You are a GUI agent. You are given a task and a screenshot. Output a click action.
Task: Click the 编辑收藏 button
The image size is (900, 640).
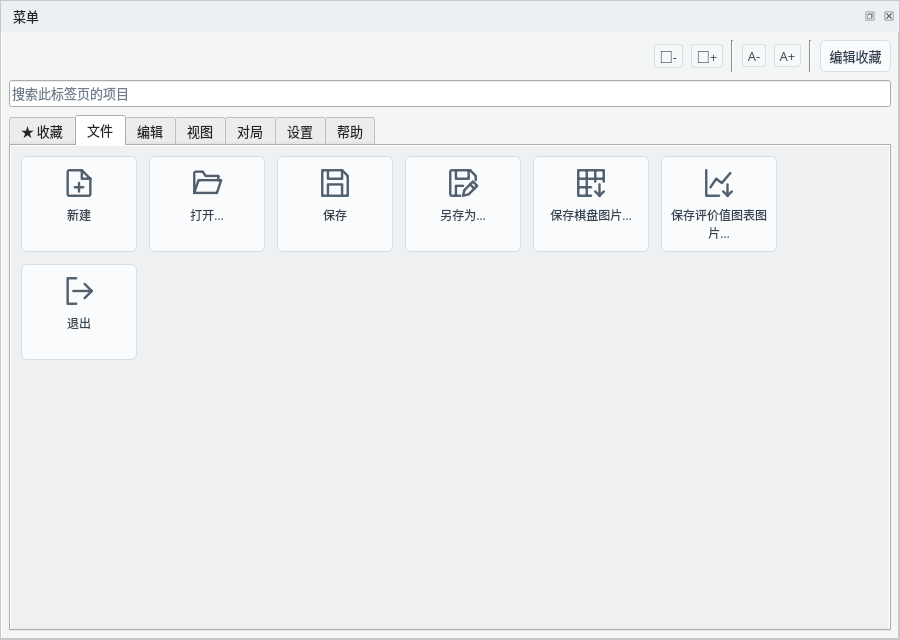click(x=855, y=56)
